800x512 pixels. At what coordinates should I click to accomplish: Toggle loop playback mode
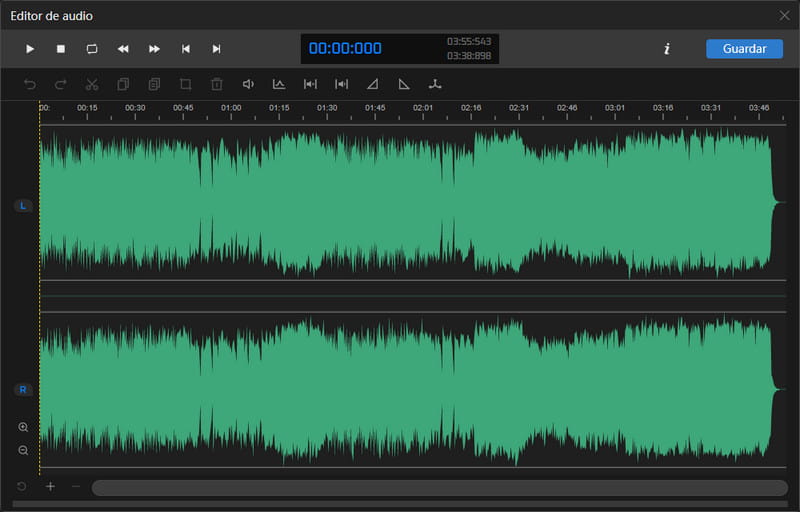(x=92, y=49)
